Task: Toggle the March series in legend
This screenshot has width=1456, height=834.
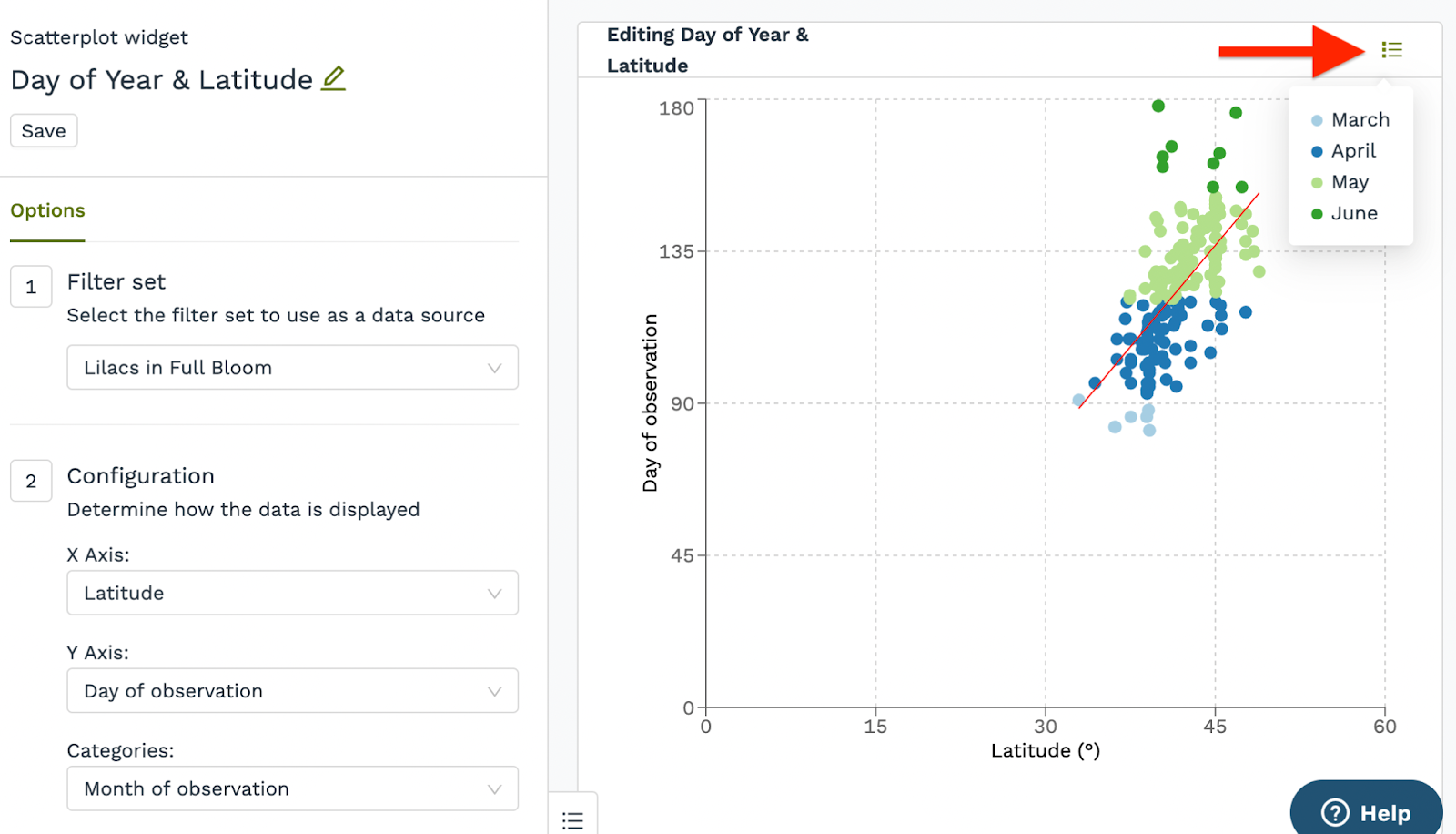Action: [x=1360, y=120]
